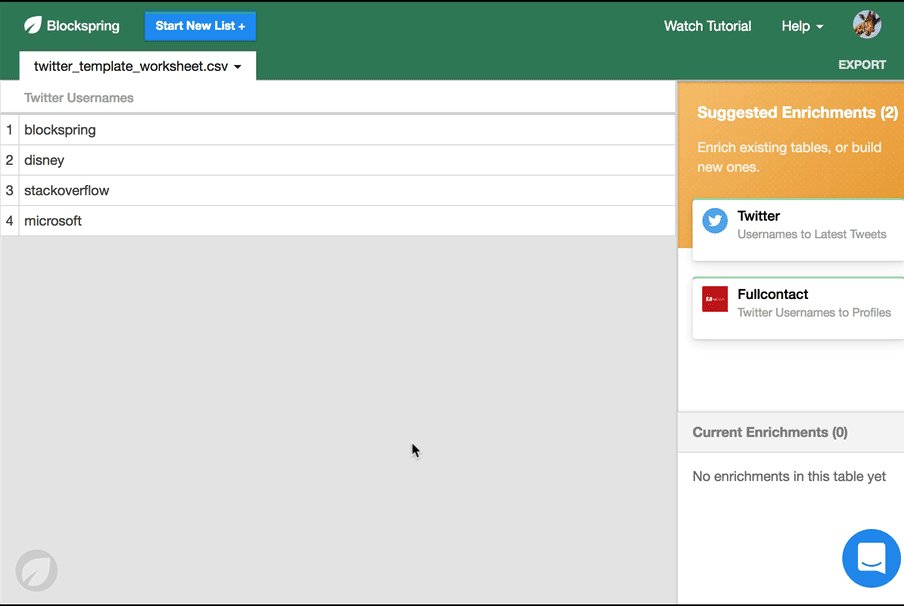The height and width of the screenshot is (606, 904).
Task: Click the Blockspring leaf logo icon
Action: tap(33, 25)
